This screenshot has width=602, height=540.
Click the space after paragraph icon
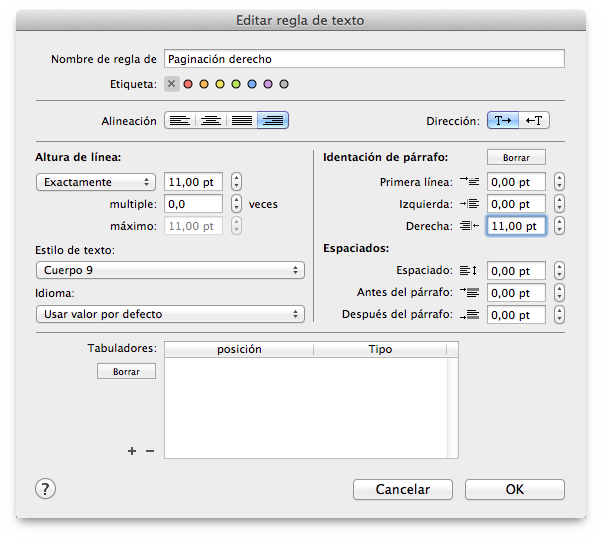point(470,315)
